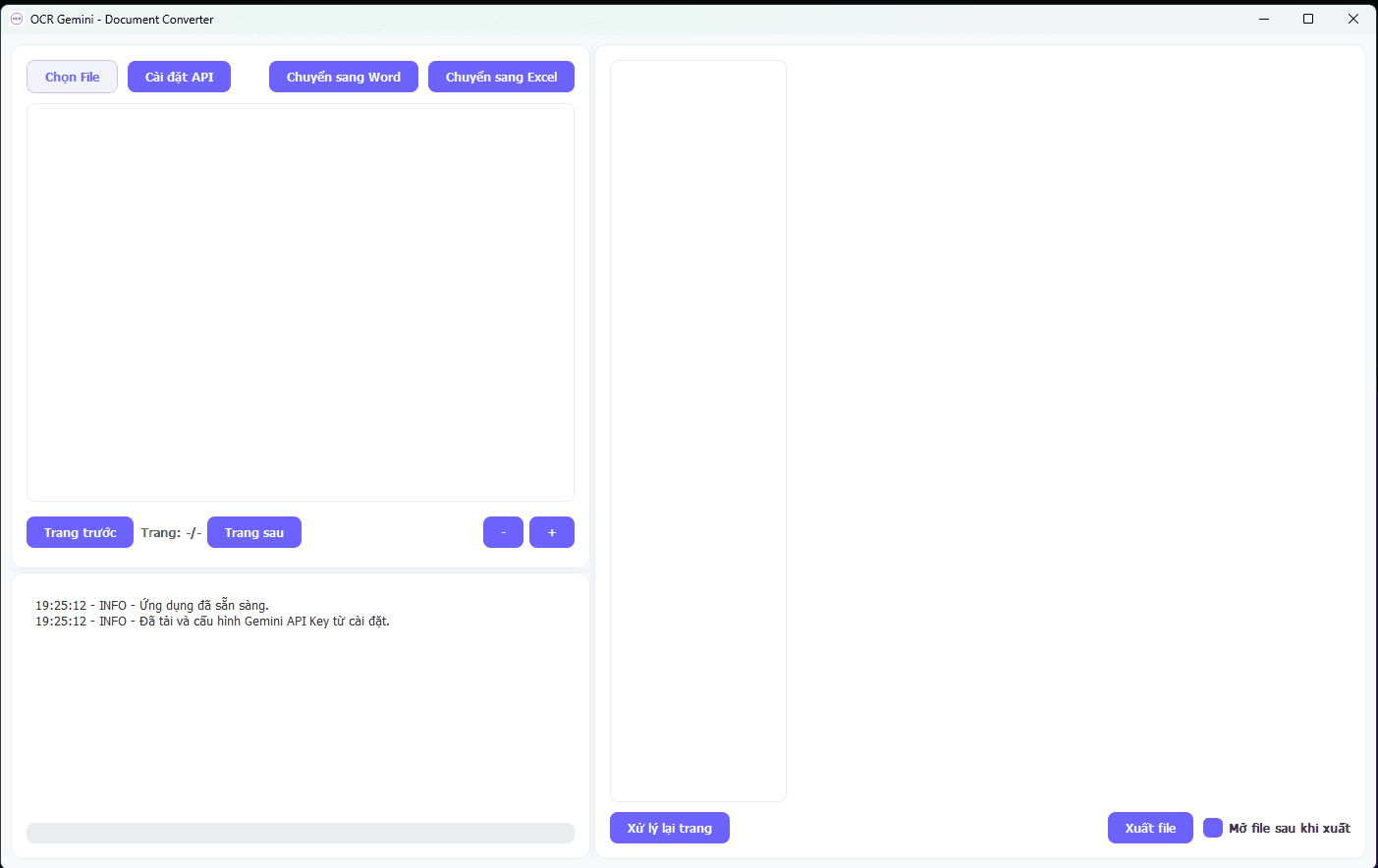Click the page thumbnail list panel
Viewport: 1378px width, 868px height.
coord(697,430)
